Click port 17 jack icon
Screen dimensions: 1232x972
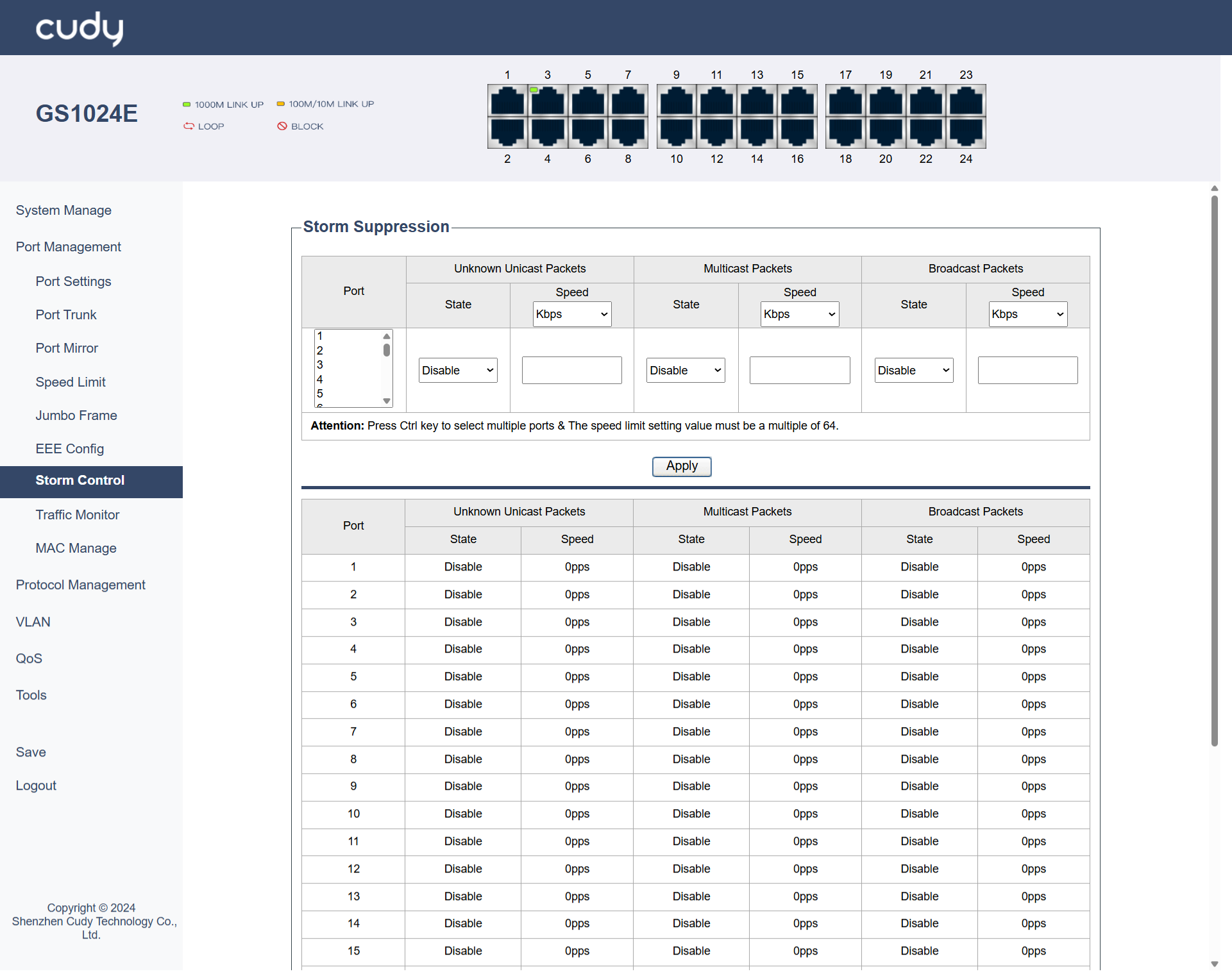coord(845,101)
